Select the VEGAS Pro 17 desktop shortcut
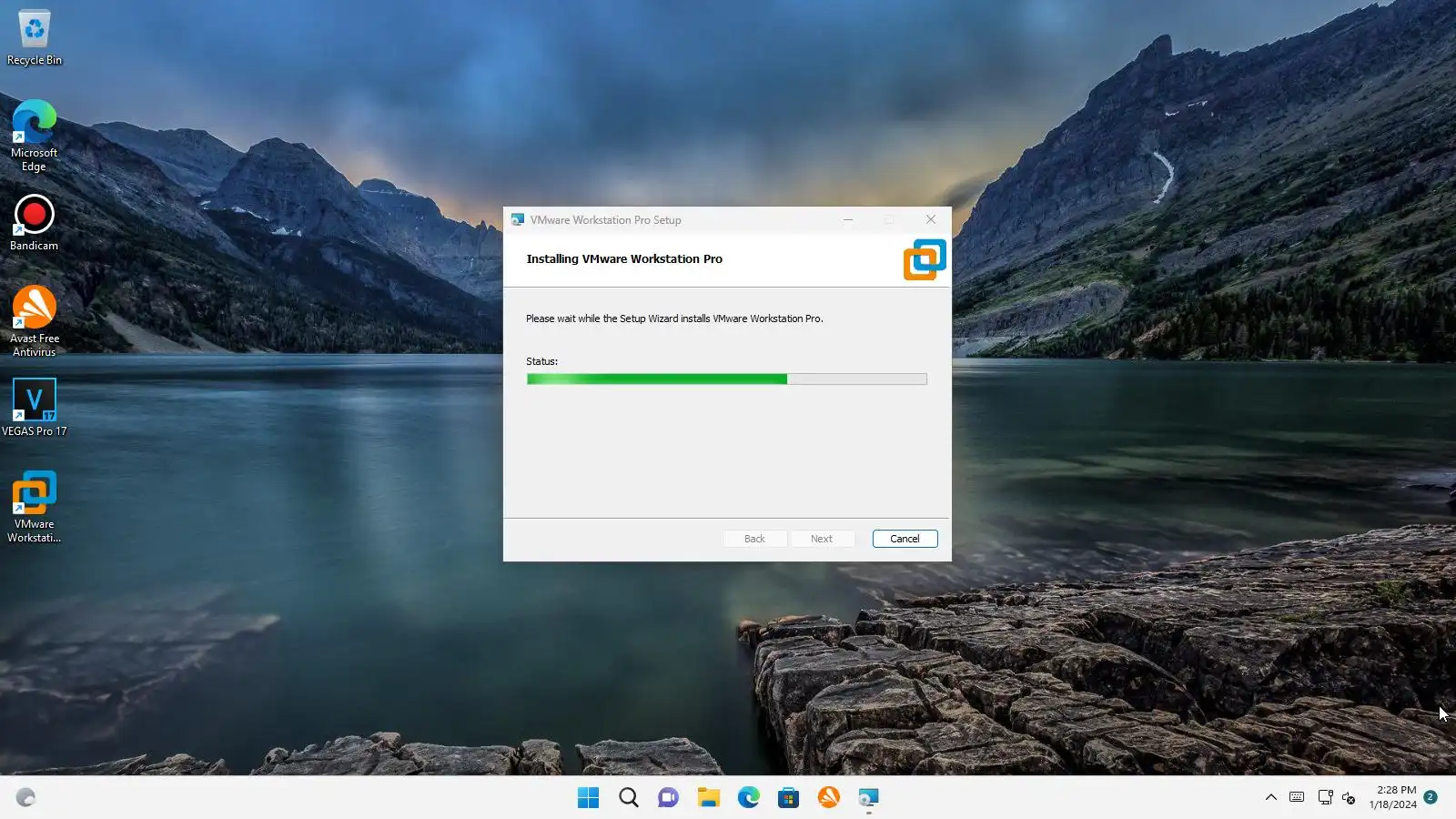This screenshot has width=1456, height=819. click(x=35, y=408)
